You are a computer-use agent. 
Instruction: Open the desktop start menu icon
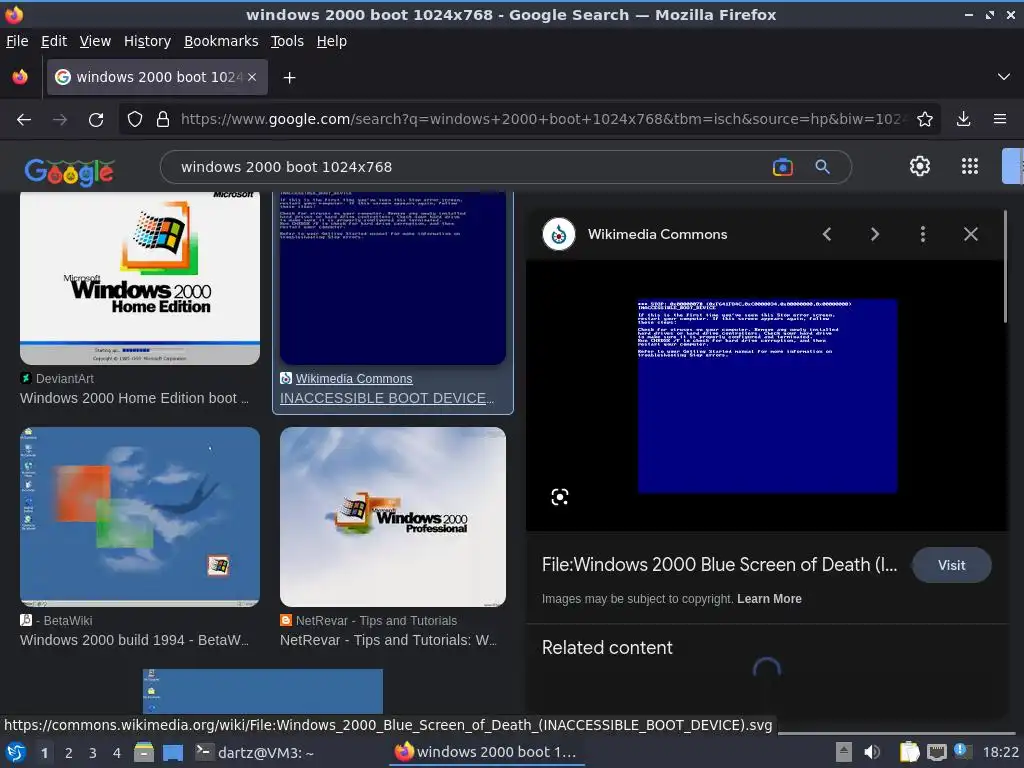click(16, 752)
